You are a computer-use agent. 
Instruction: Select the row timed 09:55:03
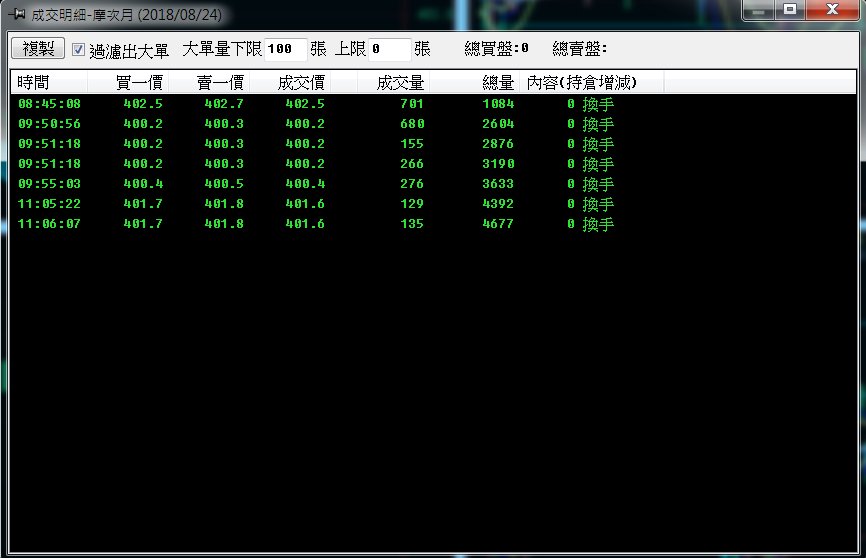pos(433,184)
